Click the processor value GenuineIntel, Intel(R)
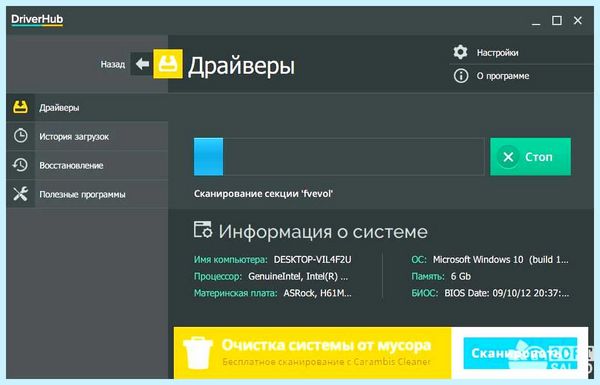 coord(298,276)
